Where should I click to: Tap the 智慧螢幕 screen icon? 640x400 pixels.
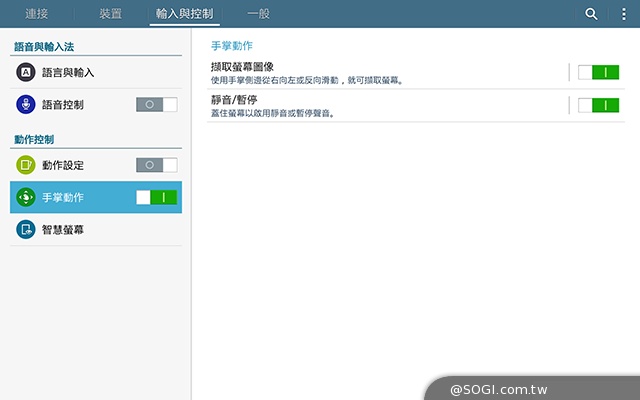tap(26, 229)
